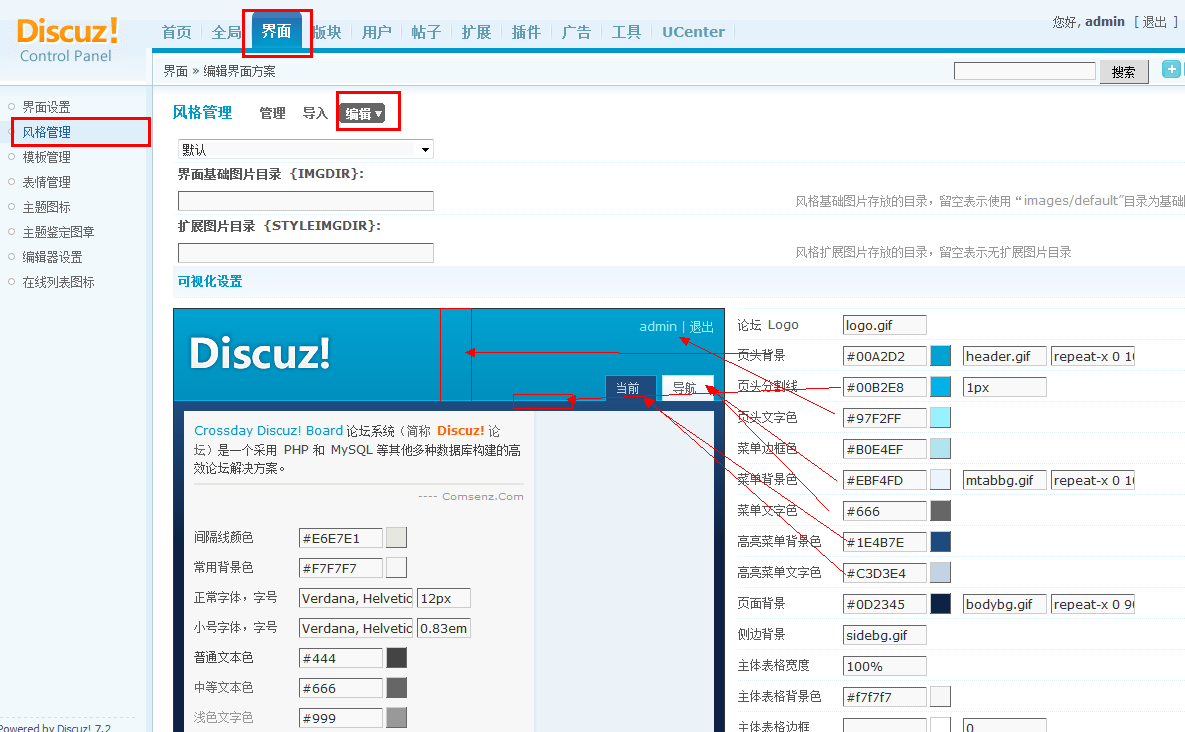Click the 页头背景 color swatch #00A2D2
The width and height of the screenshot is (1185, 732).
click(940, 356)
